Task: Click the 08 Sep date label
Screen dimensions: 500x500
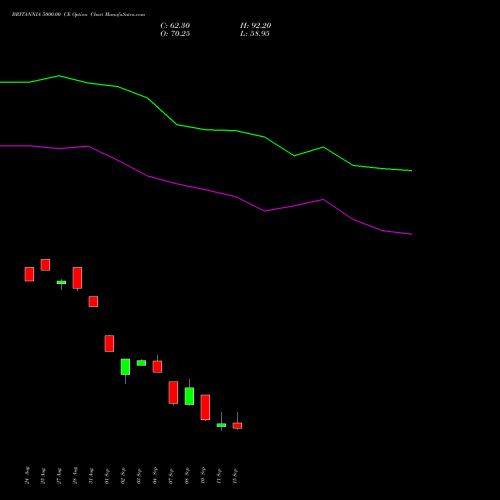Action: [187, 476]
